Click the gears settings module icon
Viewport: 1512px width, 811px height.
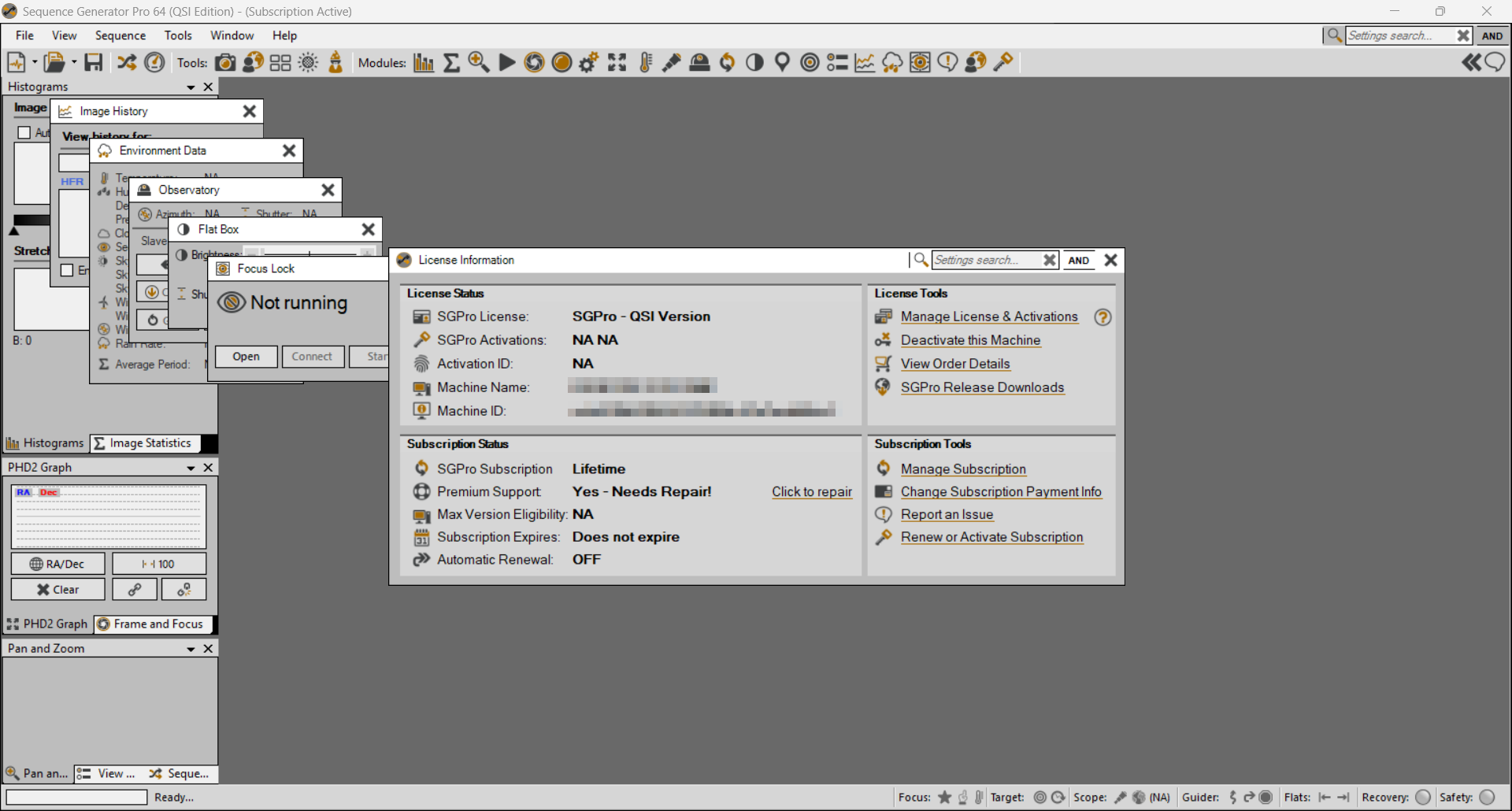(589, 62)
